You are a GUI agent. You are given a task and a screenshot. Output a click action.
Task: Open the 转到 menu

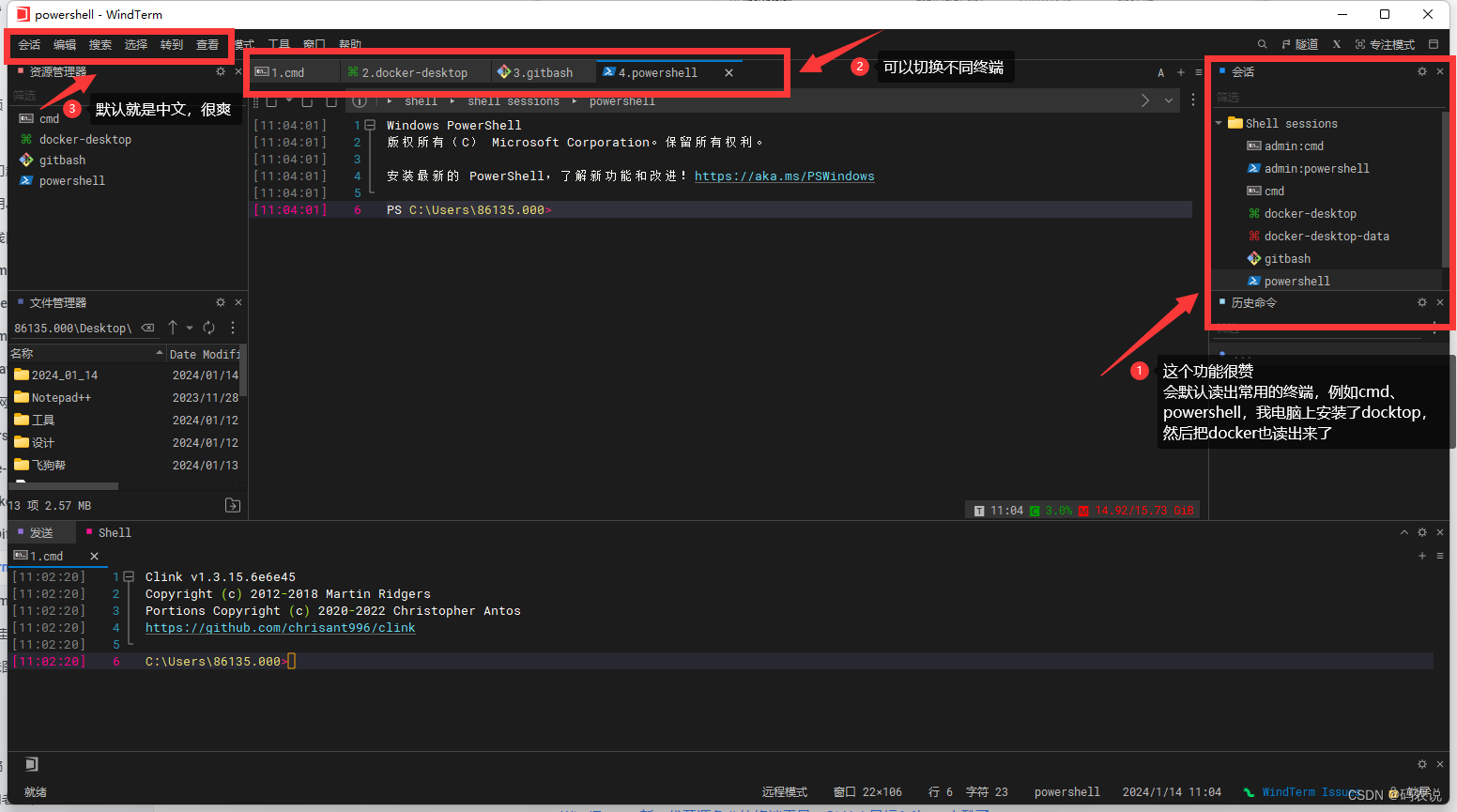(172, 45)
